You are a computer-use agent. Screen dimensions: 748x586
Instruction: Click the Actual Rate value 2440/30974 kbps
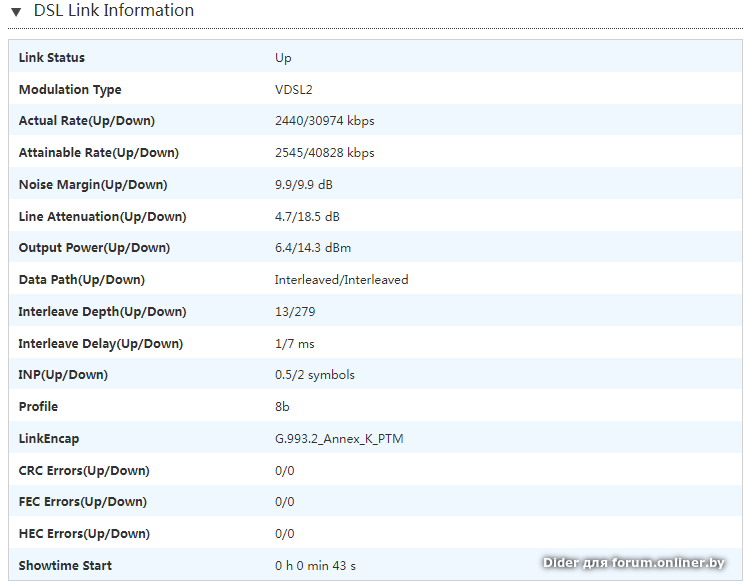pos(324,121)
